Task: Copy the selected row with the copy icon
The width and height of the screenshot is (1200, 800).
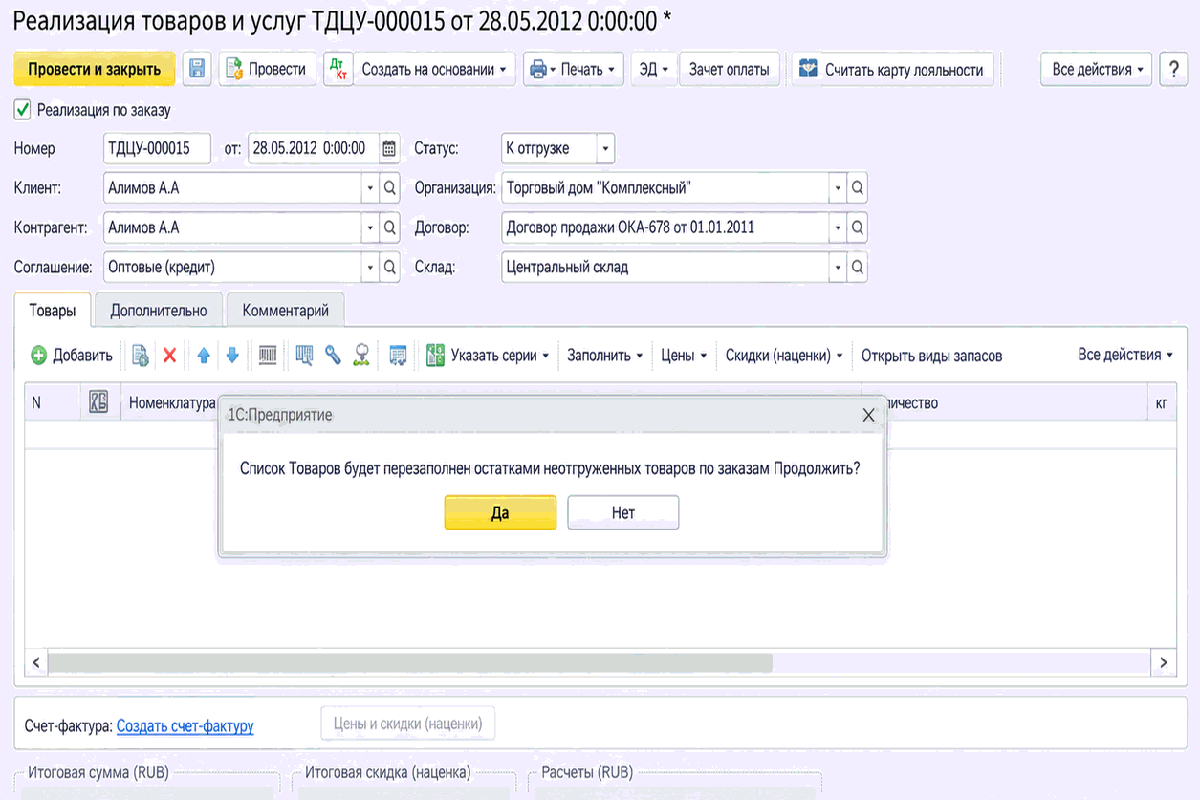Action: [x=141, y=355]
